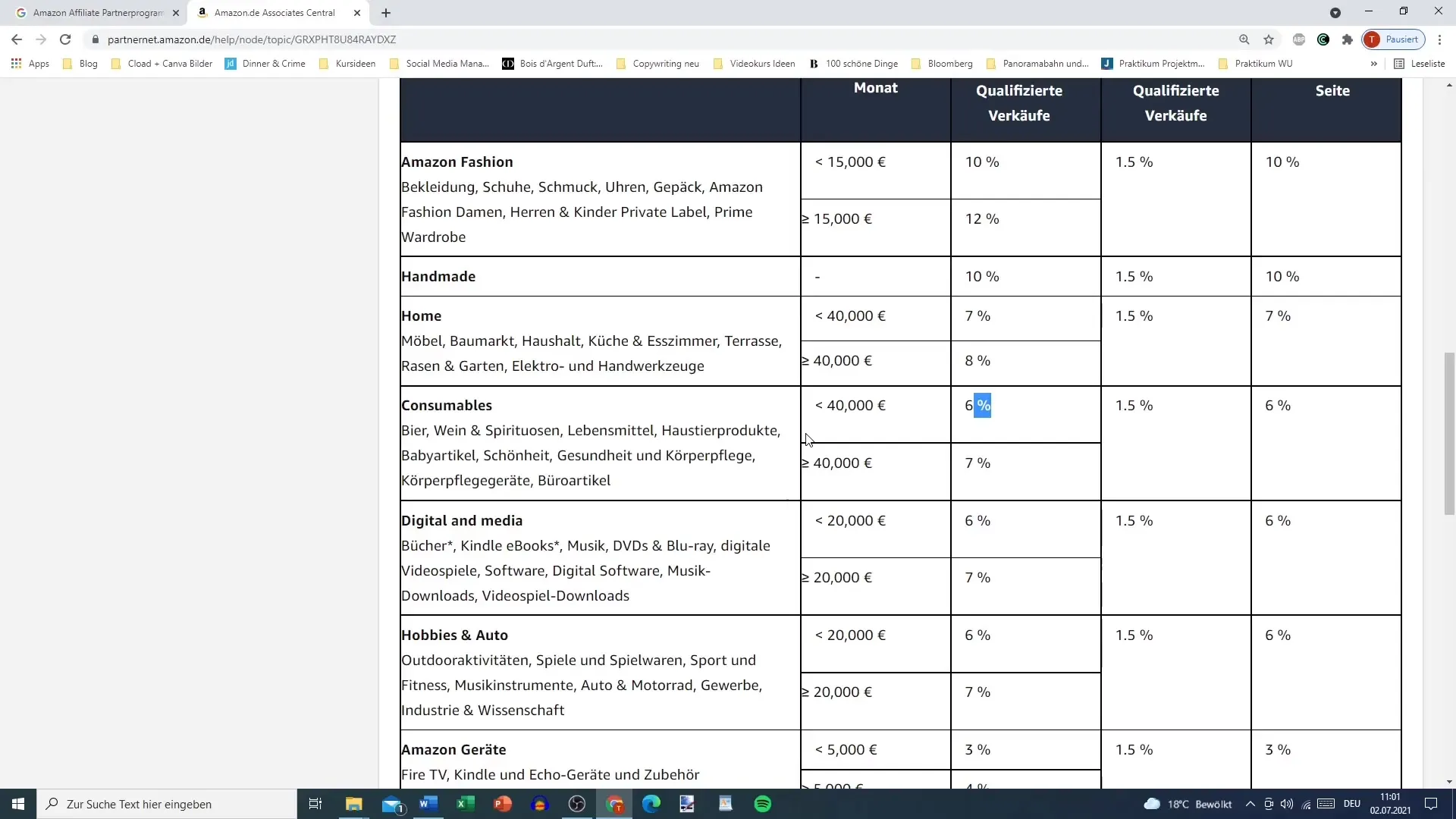The image size is (1456, 819).
Task: Open the Leseliste reading list
Action: coord(1420,64)
